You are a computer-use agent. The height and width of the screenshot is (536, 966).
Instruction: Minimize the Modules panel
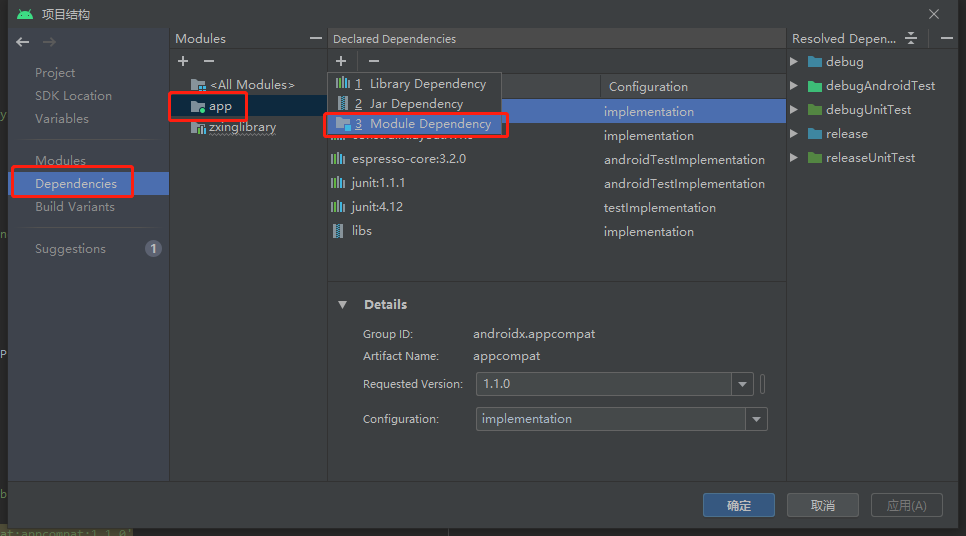point(315,38)
